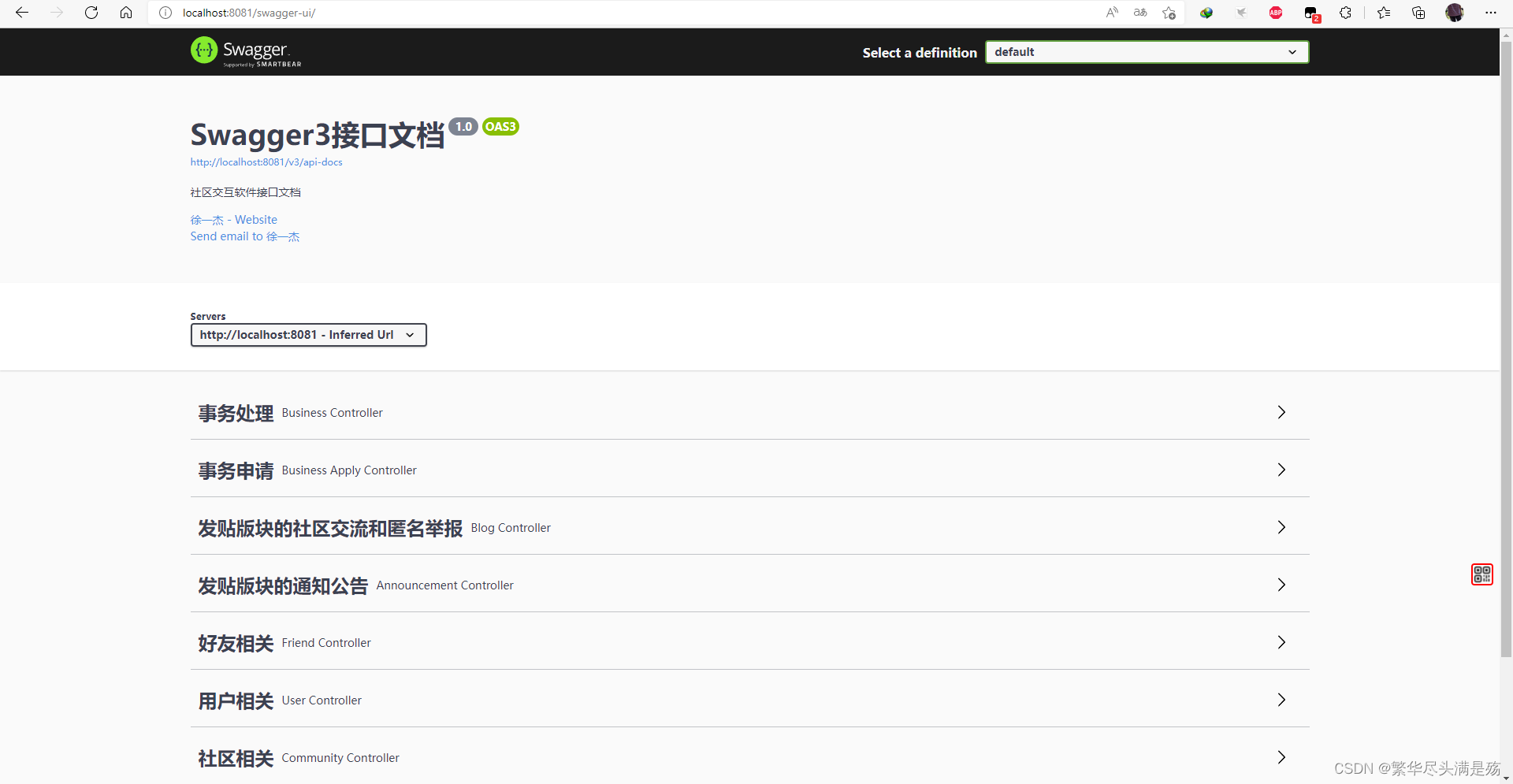Image resolution: width=1513 pixels, height=784 pixels.
Task: Open browser home page icon
Action: pos(126,13)
